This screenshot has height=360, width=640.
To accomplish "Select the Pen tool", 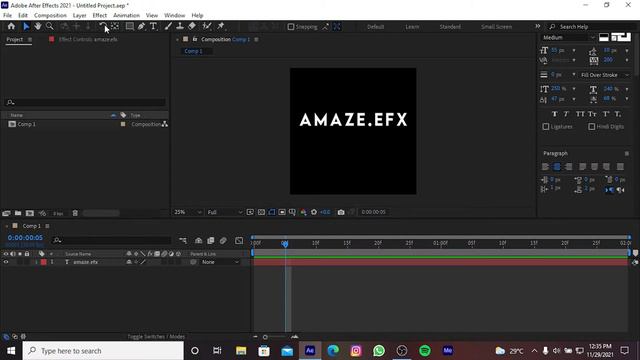I will tap(141, 27).
